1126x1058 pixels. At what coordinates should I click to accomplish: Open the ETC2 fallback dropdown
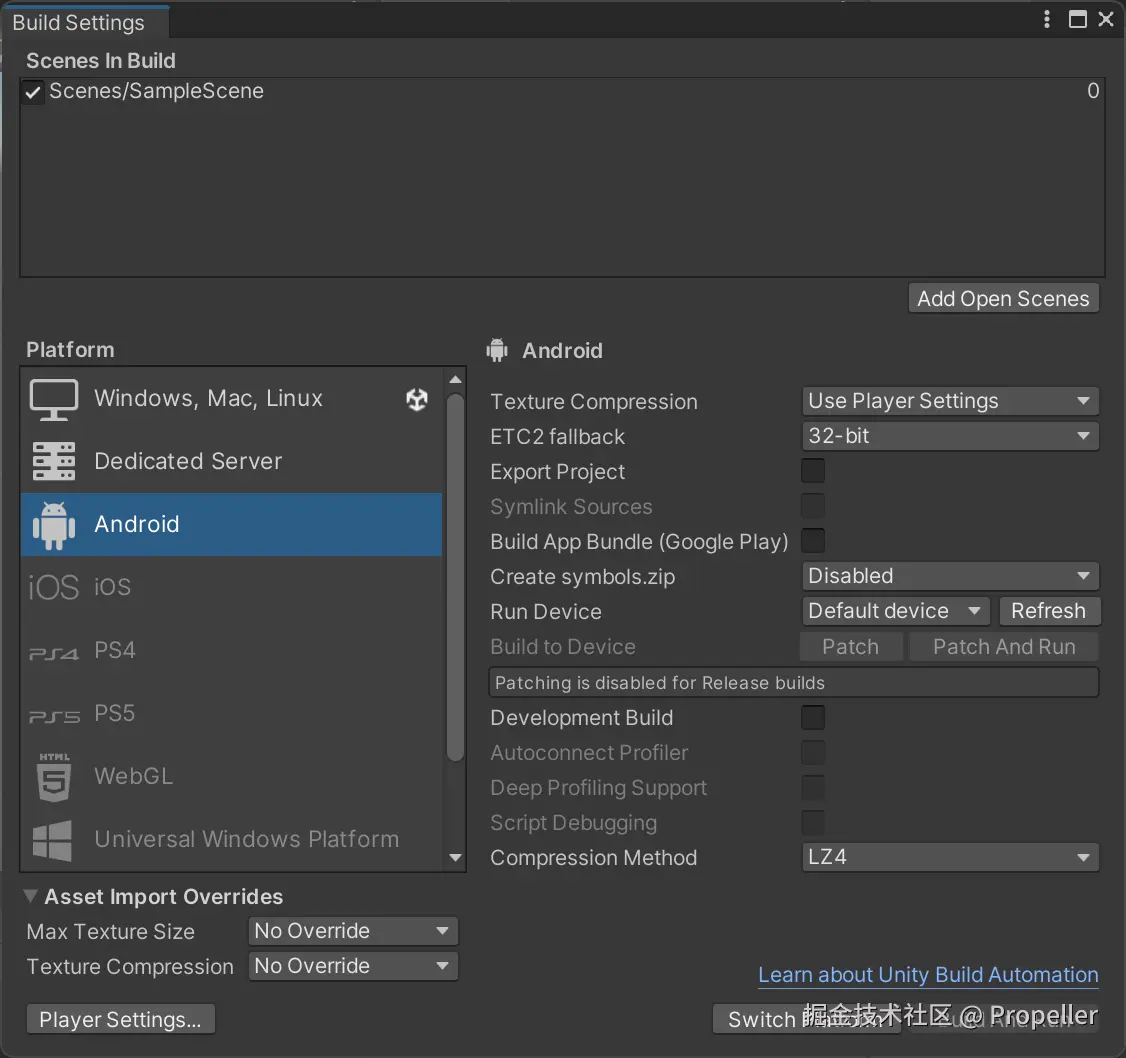click(950, 436)
